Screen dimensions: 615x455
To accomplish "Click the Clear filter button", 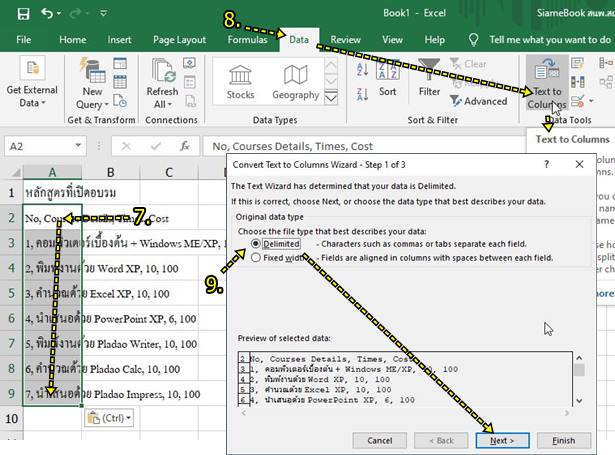I will pyautogui.click(x=468, y=64).
